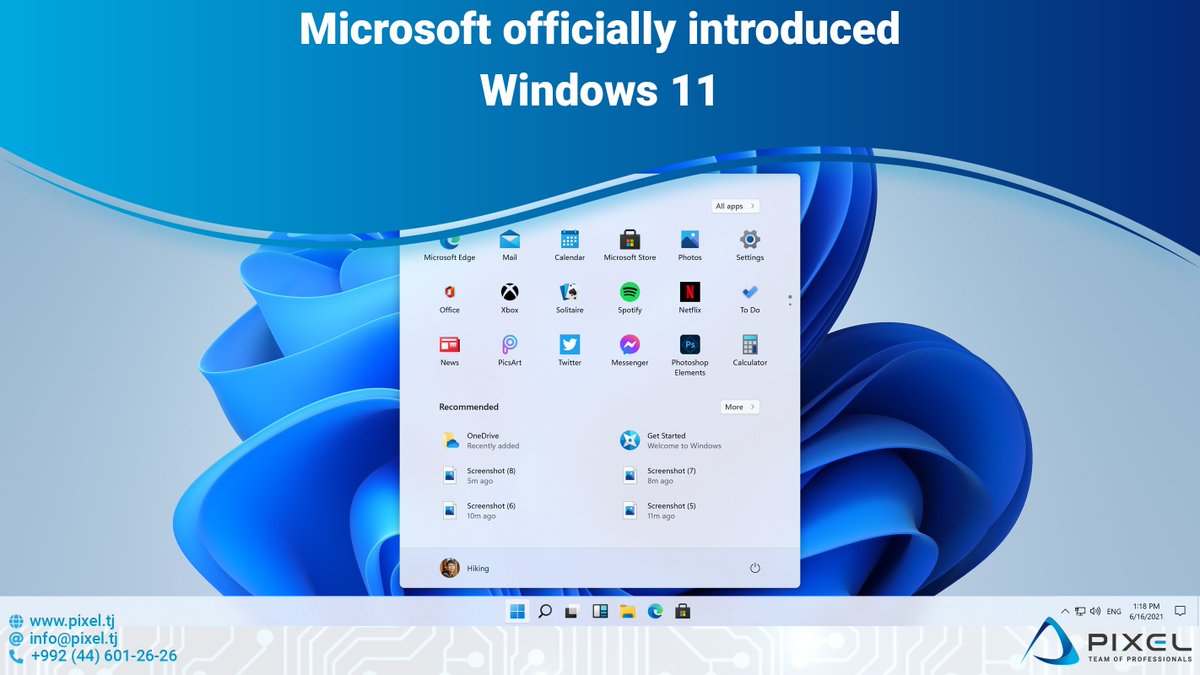Open File Explorer on the taskbar

(x=627, y=611)
